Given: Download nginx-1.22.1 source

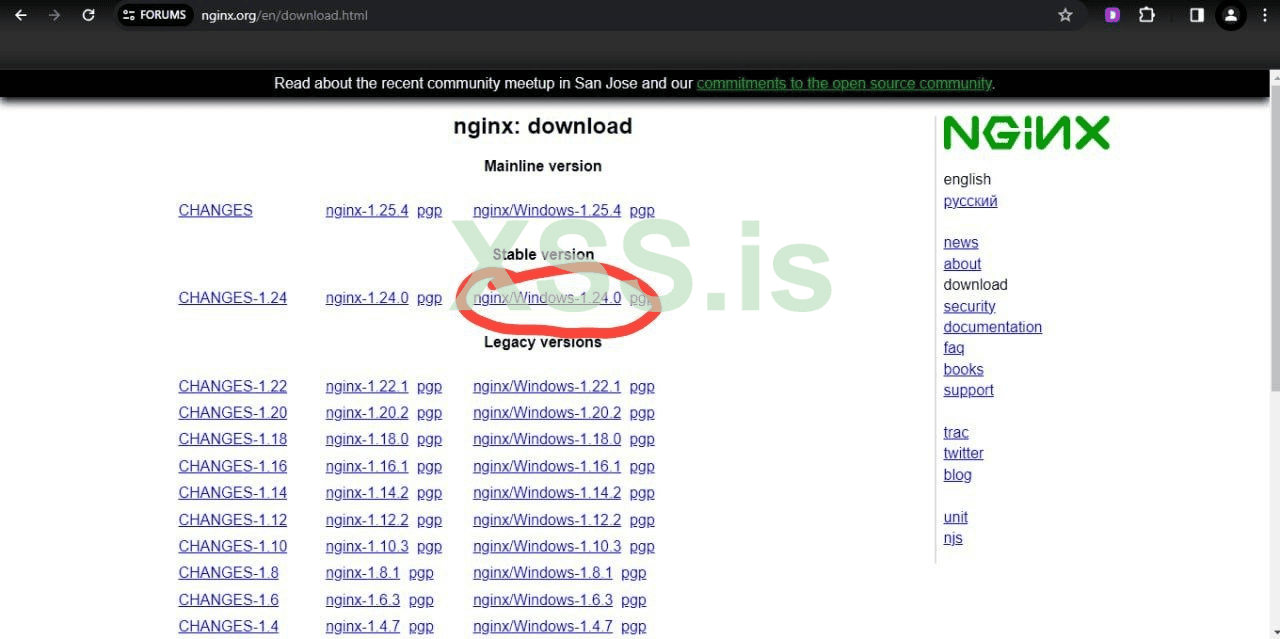Looking at the screenshot, I should click(367, 386).
